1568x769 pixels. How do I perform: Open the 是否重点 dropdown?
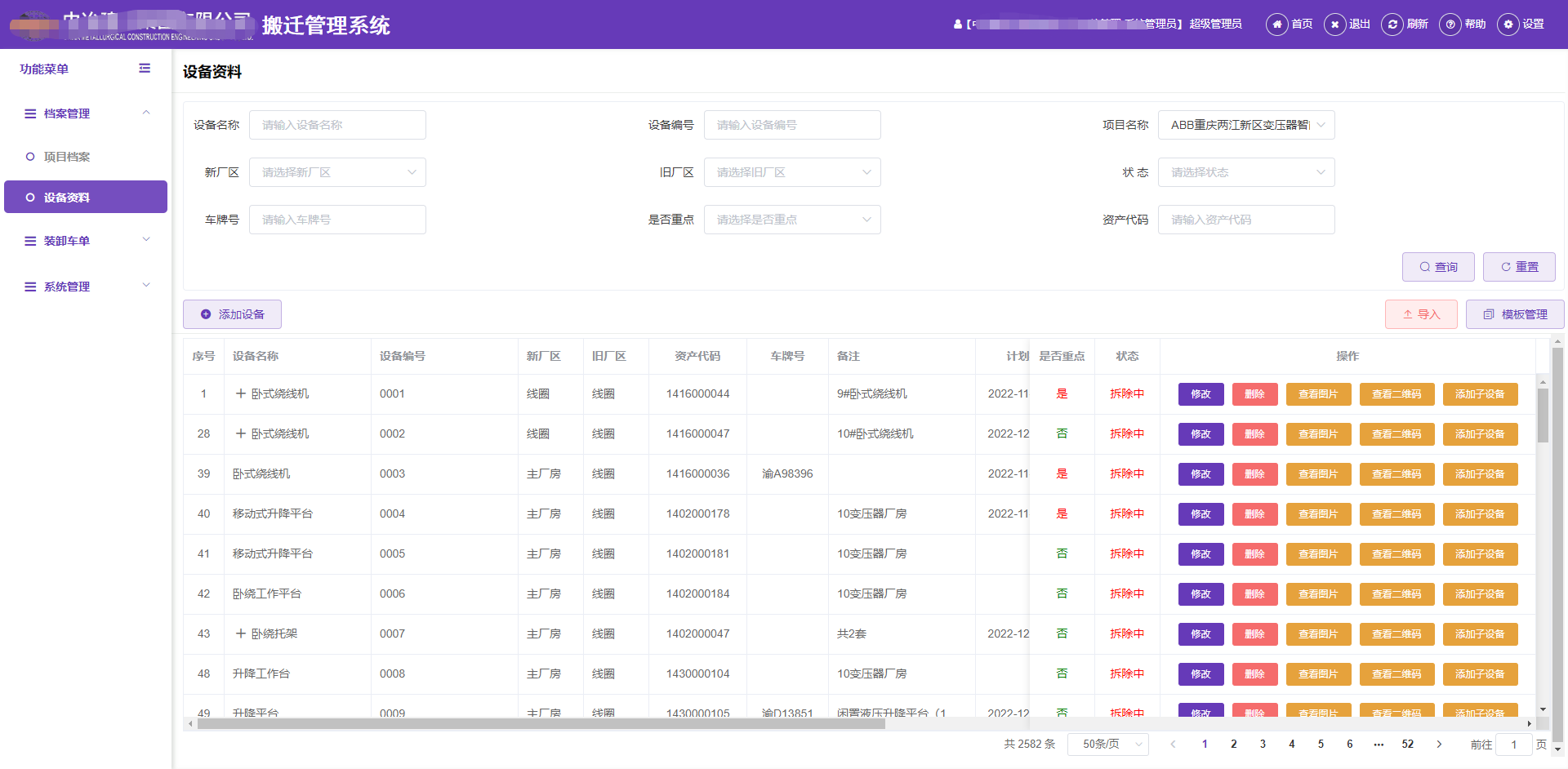pos(792,220)
